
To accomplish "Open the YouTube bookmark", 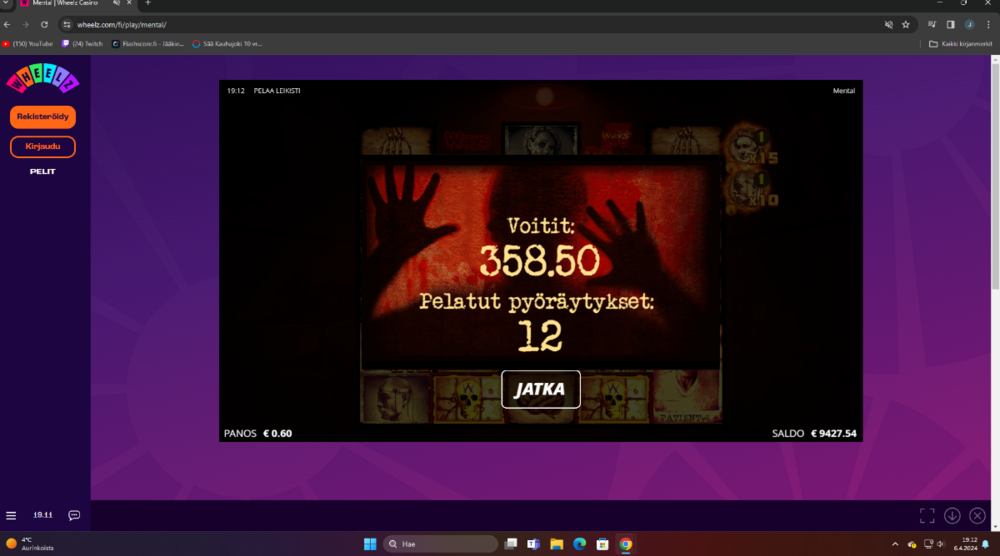I will click(27, 44).
